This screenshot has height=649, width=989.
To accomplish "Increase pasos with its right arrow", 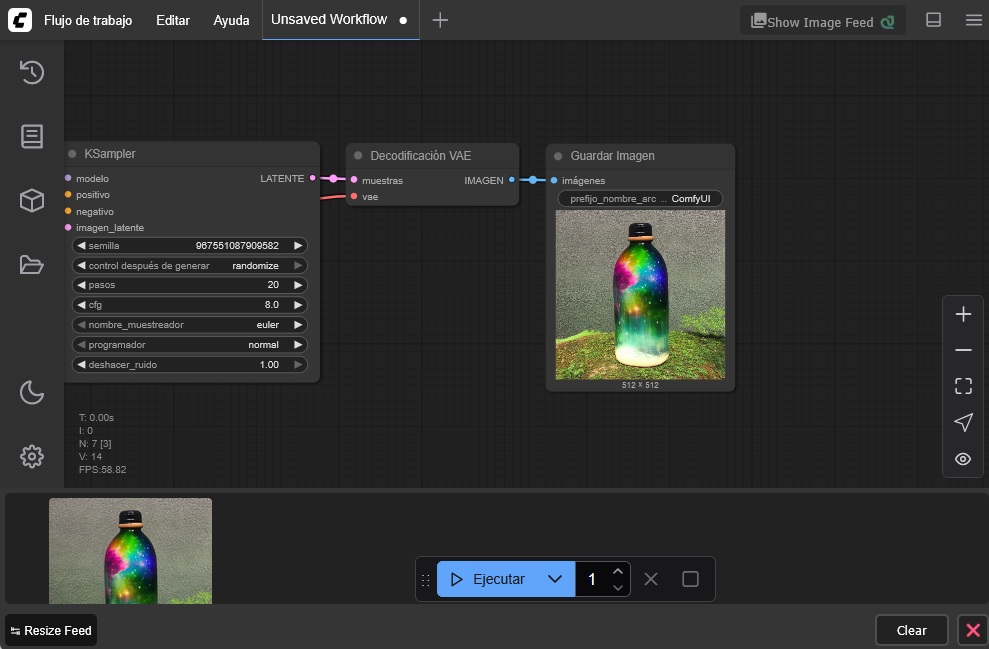I will coord(298,285).
